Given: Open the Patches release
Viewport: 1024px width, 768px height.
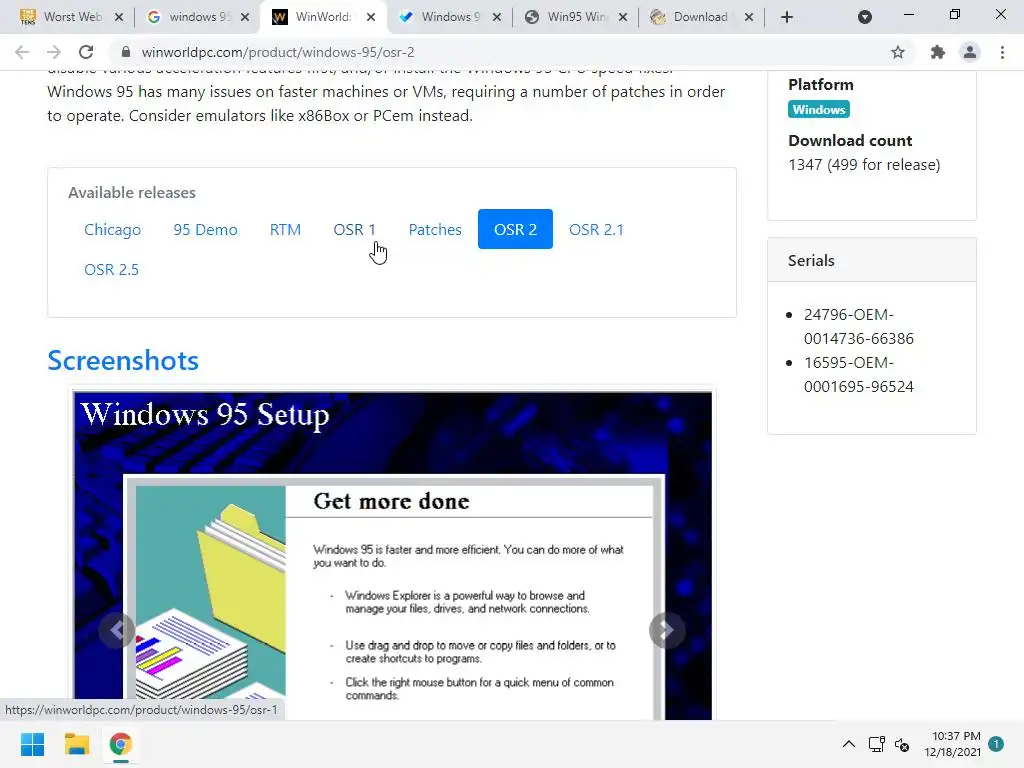Looking at the screenshot, I should click(x=435, y=230).
